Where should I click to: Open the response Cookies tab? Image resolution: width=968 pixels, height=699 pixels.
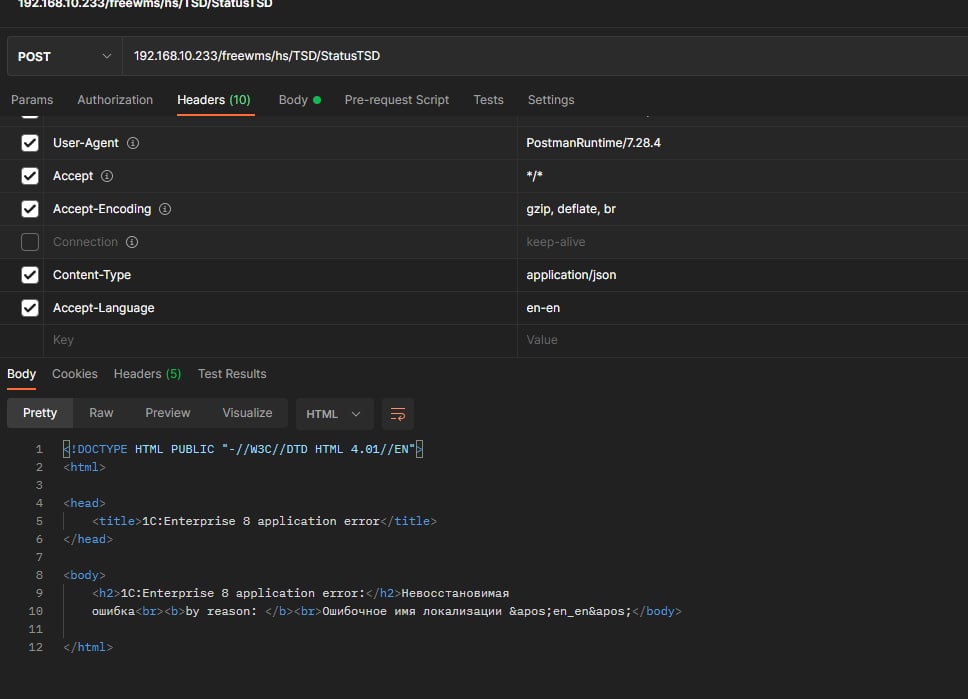pyautogui.click(x=75, y=374)
